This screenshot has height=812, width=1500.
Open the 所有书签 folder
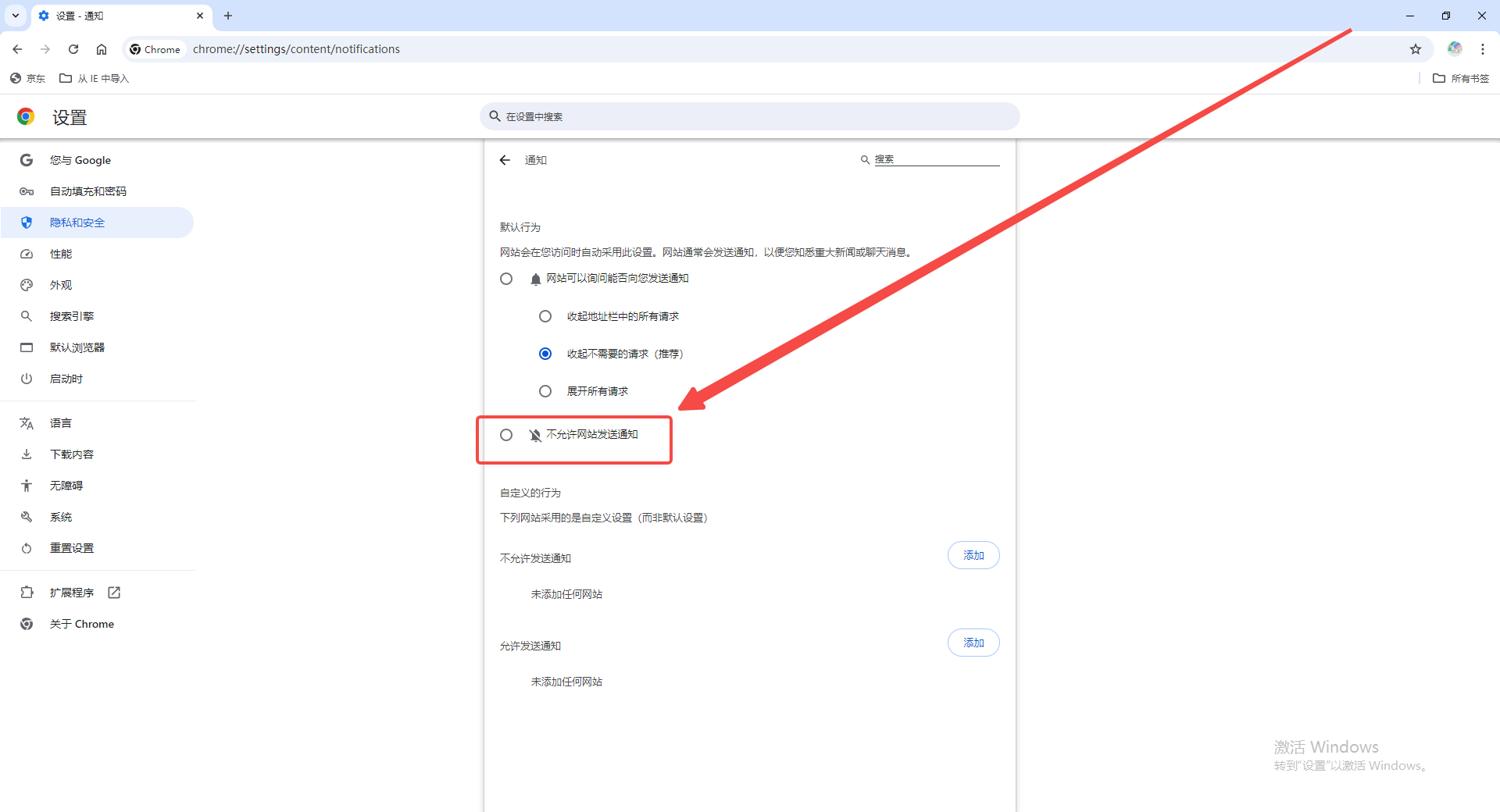(x=1461, y=78)
